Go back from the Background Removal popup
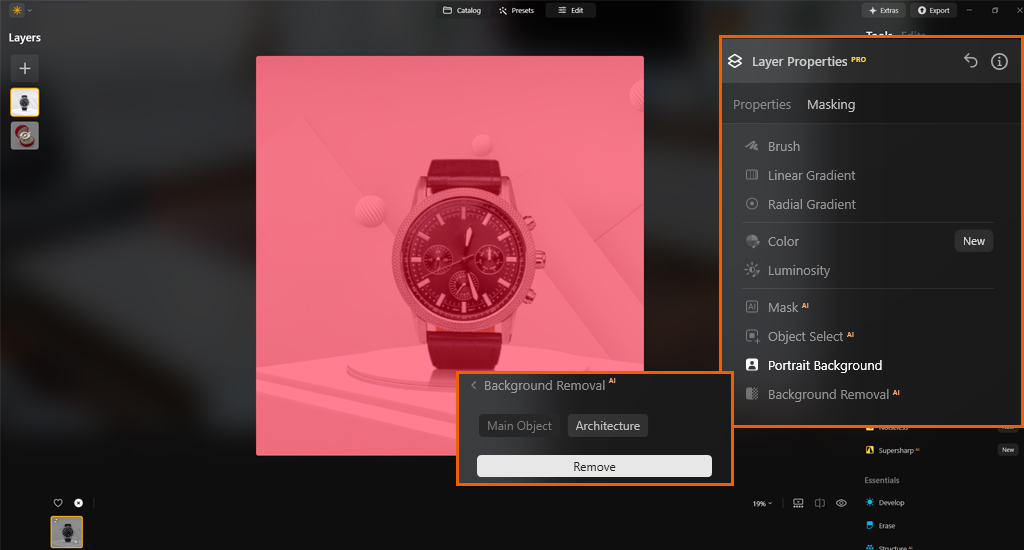1024x550 pixels. 473,385
